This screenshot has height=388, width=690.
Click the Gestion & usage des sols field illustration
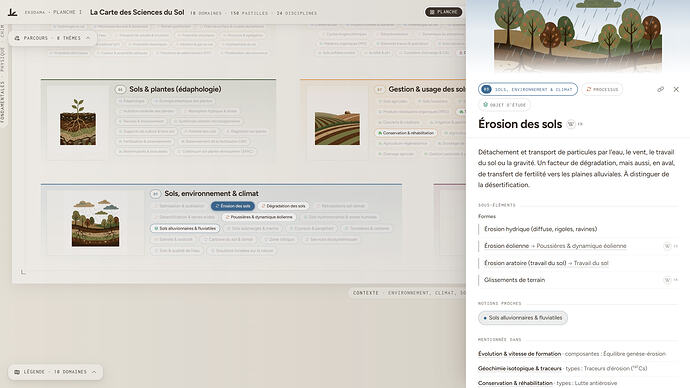[338, 128]
